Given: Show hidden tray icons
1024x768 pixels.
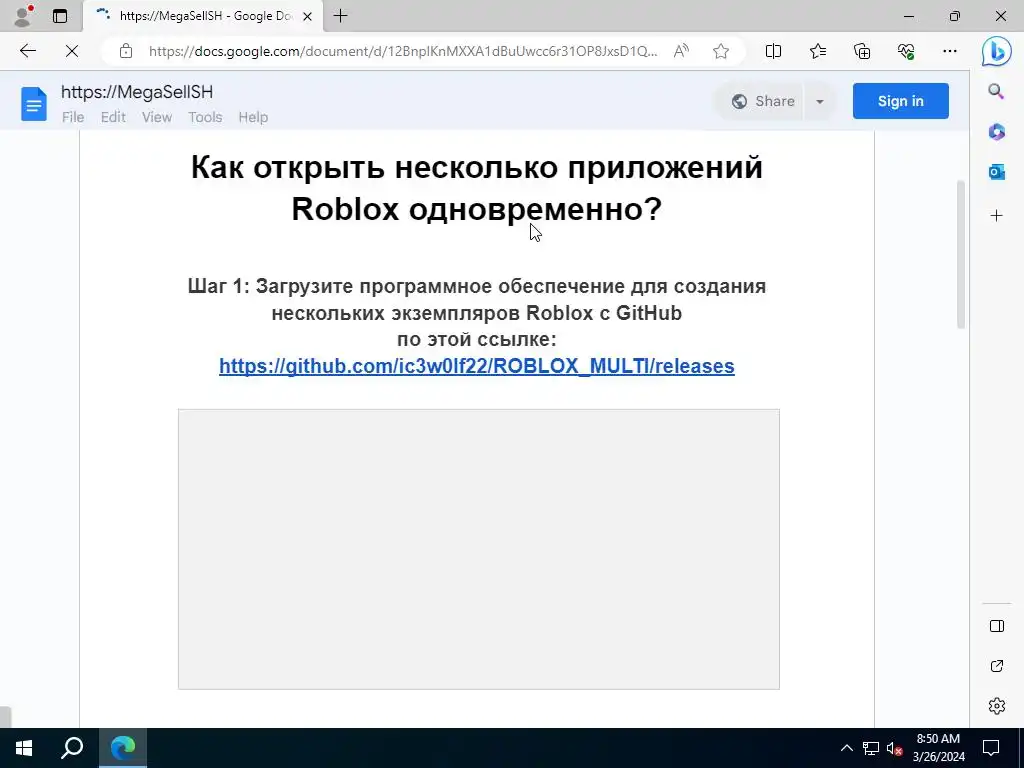Looking at the screenshot, I should point(846,748).
